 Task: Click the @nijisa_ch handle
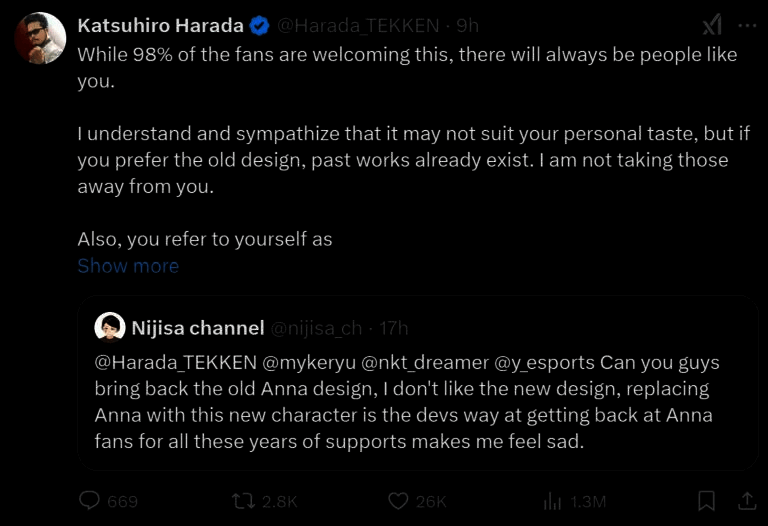(317, 328)
